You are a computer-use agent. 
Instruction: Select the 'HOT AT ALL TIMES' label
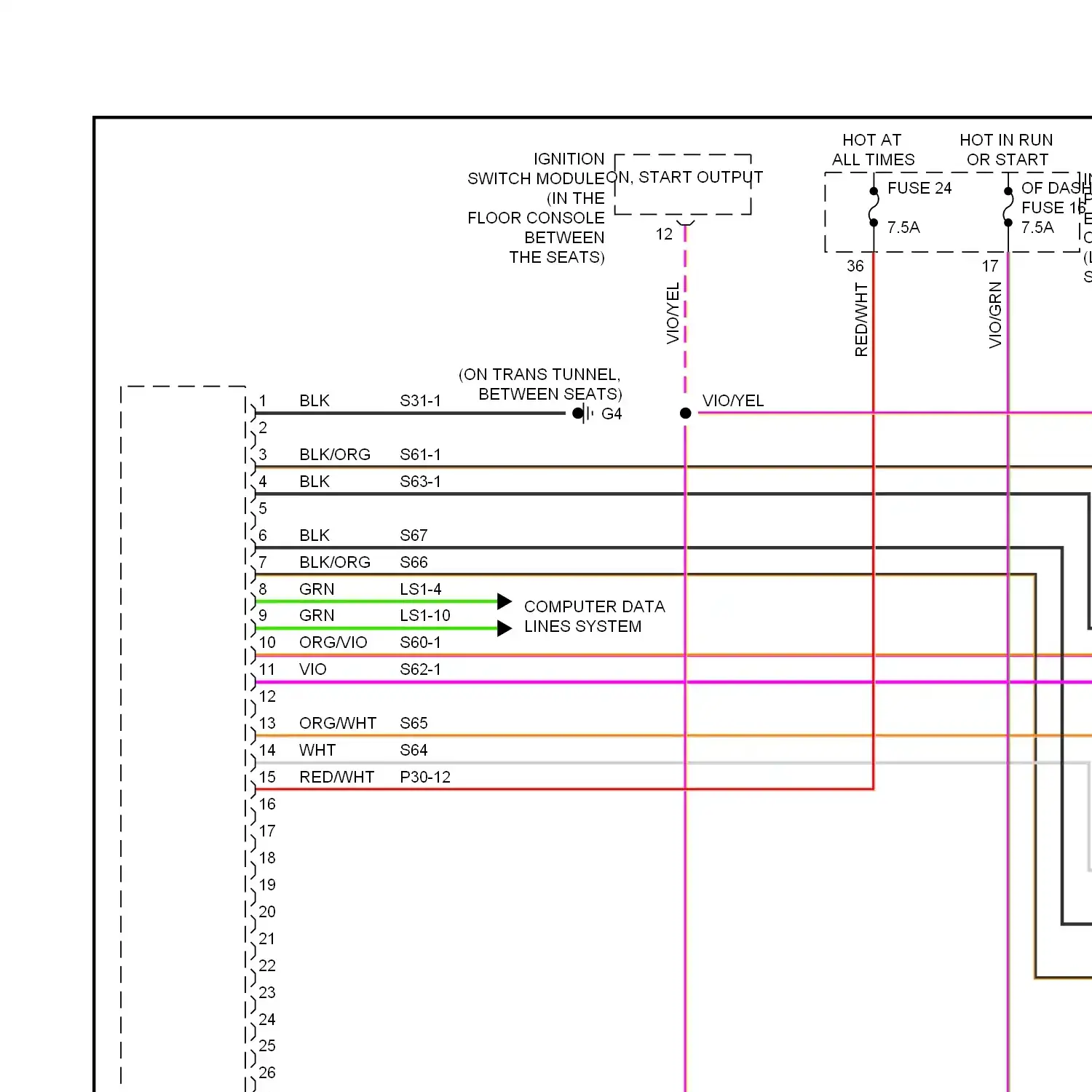pos(873,150)
